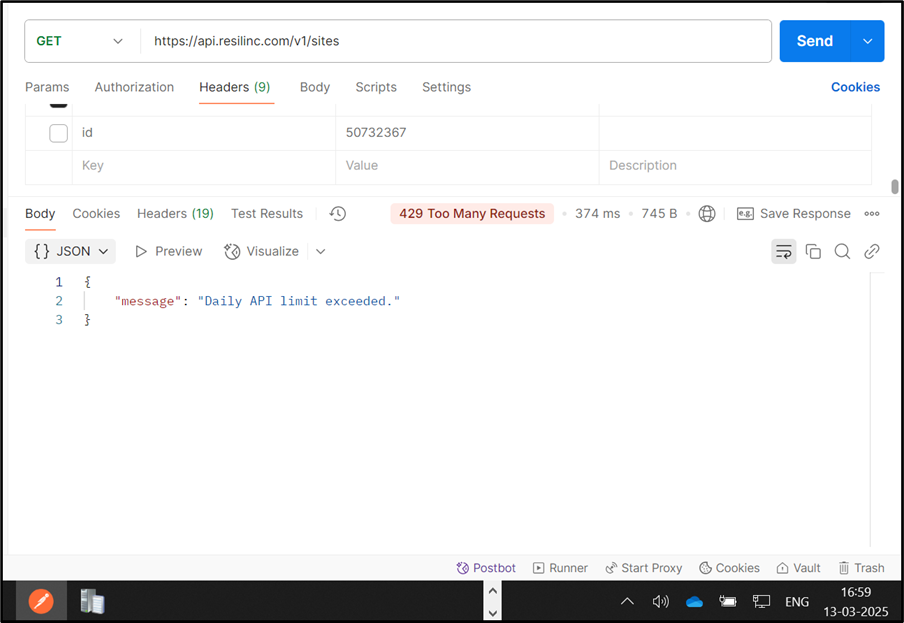The height and width of the screenshot is (623, 904).
Task: Open the Scripts tab
Action: pyautogui.click(x=376, y=87)
